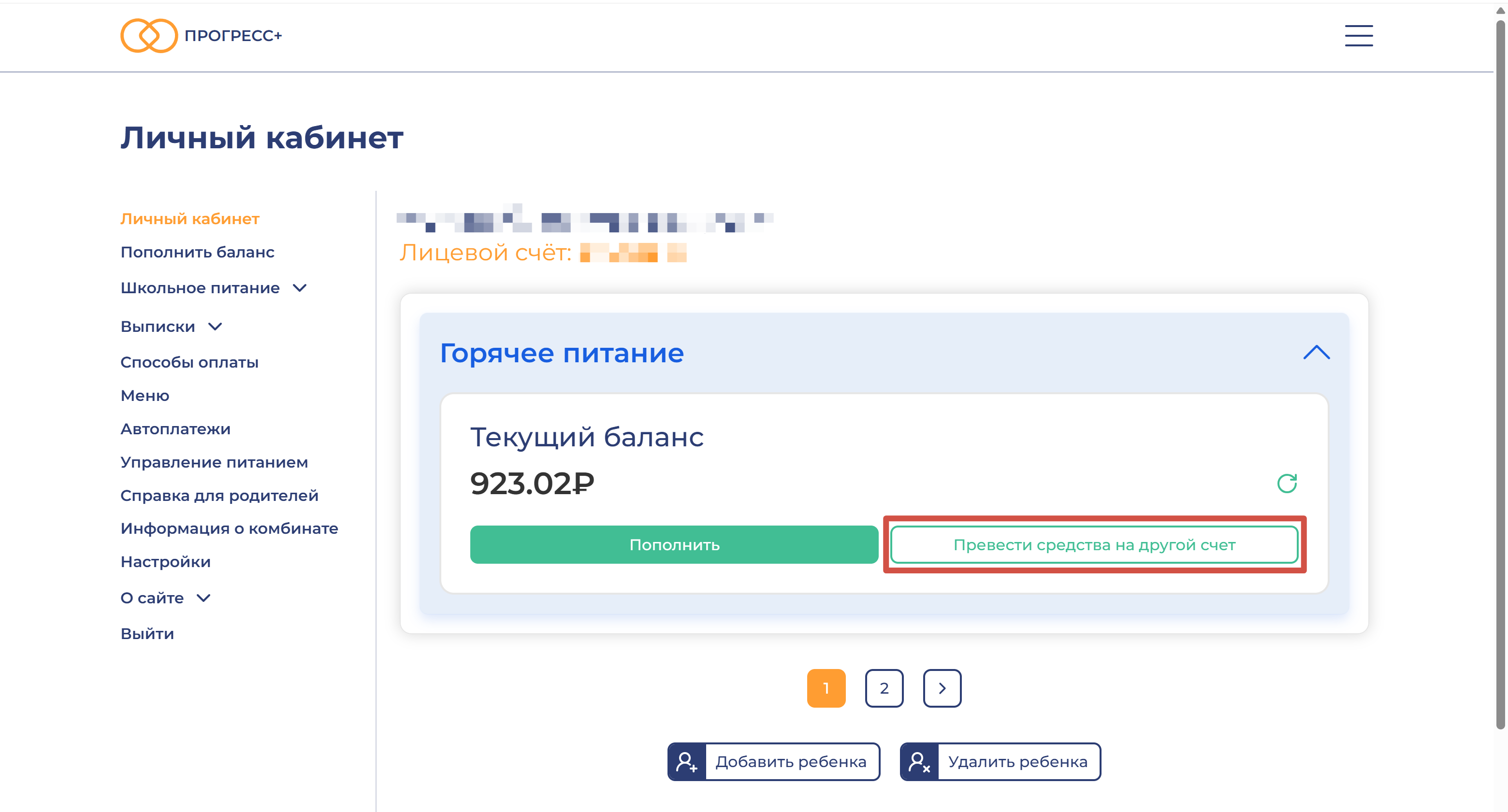Click the Прогресс+ logo
1508x812 pixels.
tap(201, 36)
